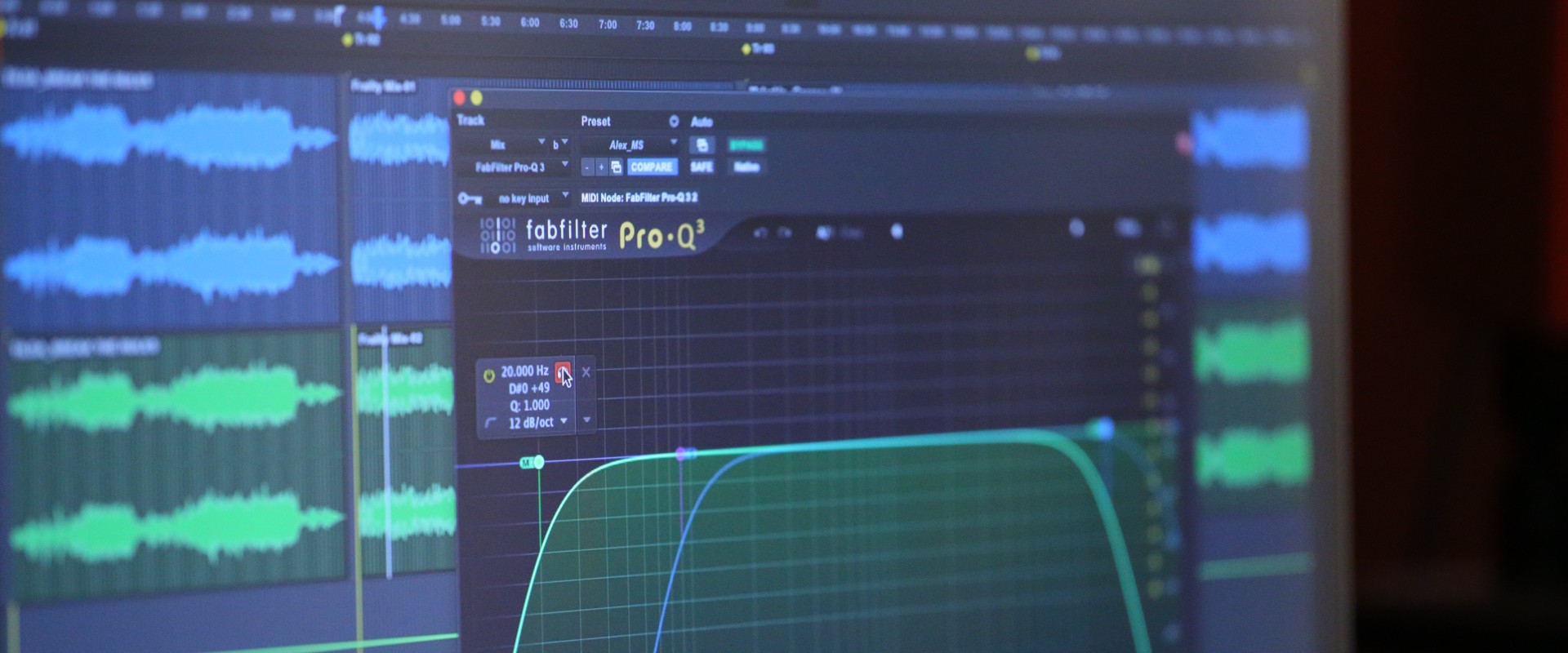The height and width of the screenshot is (653, 1568).
Task: Click the yellow marker near the ruler left
Action: (x=347, y=39)
